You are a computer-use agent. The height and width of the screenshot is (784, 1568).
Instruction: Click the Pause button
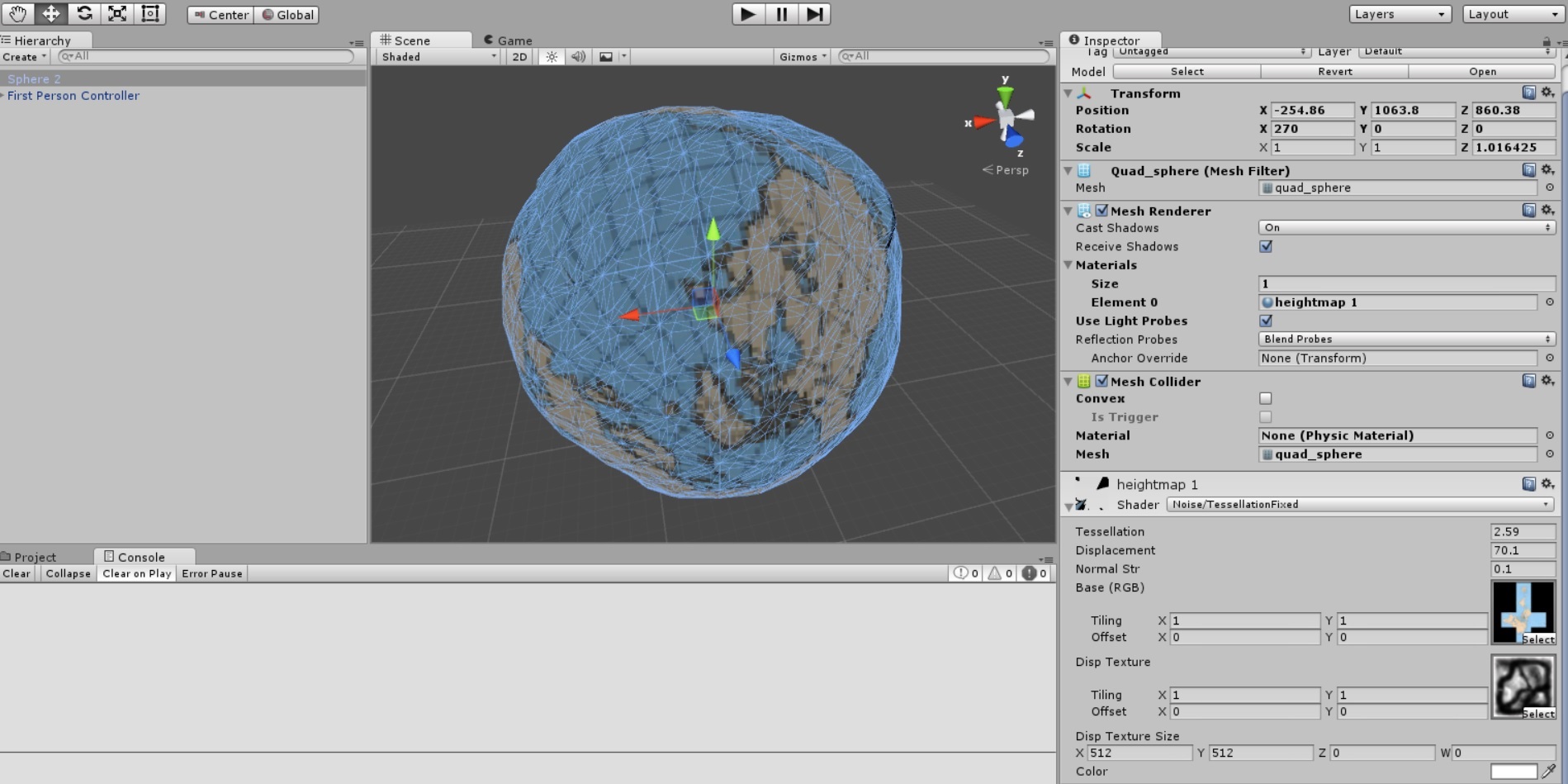[x=781, y=14]
